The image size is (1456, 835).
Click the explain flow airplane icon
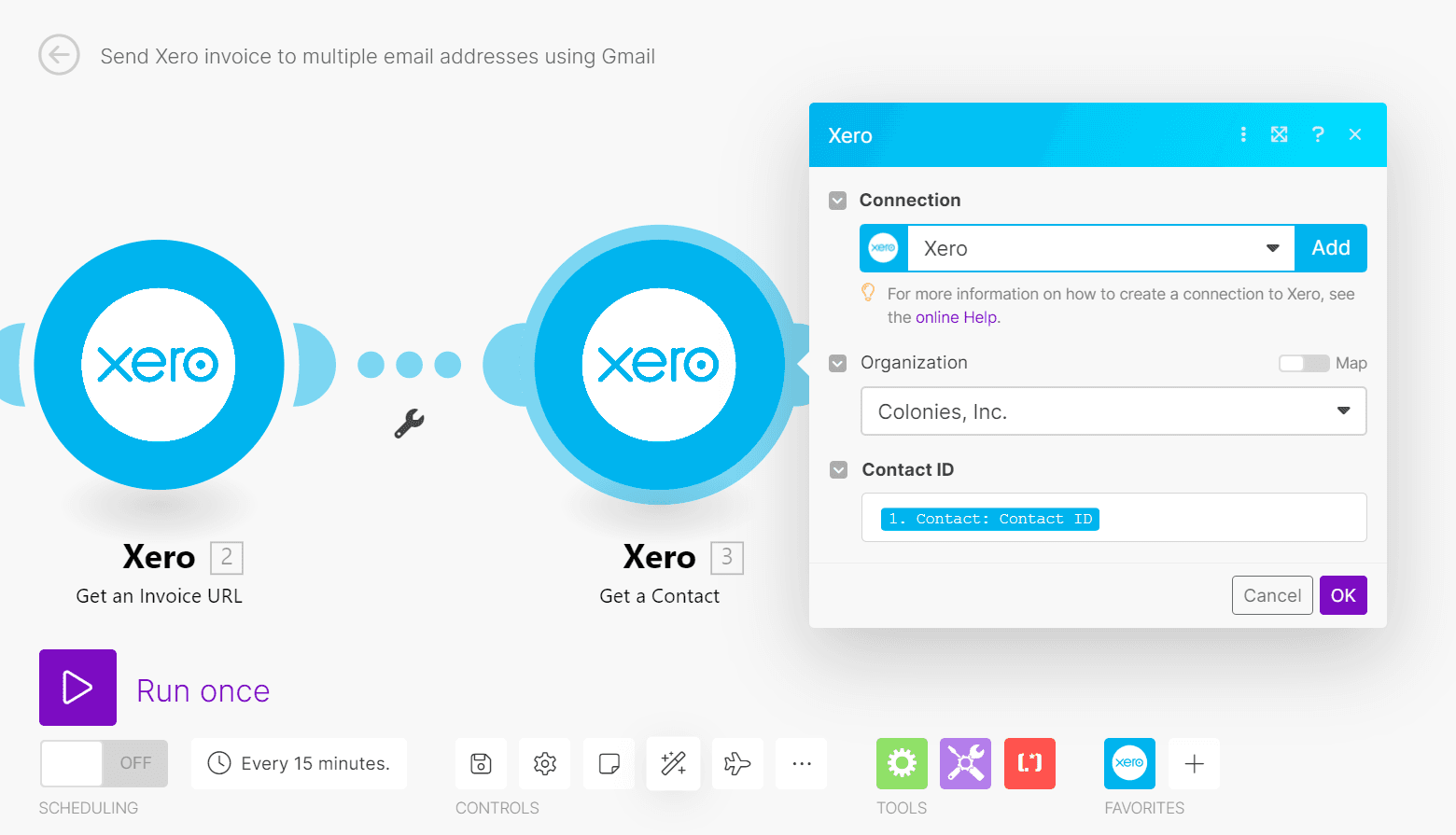point(737,763)
